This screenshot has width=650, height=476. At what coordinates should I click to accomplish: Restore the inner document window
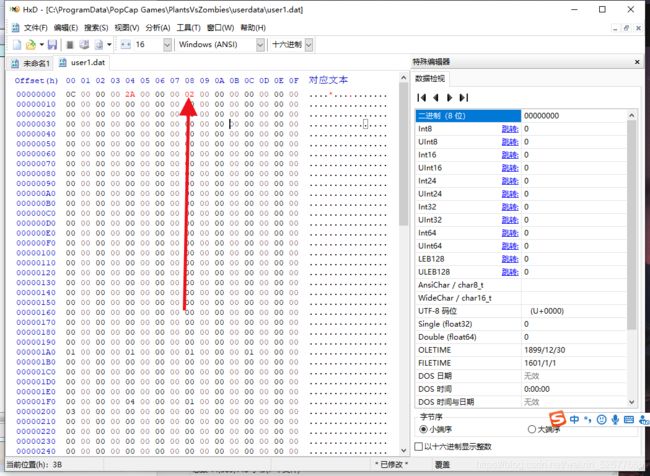pos(626,28)
